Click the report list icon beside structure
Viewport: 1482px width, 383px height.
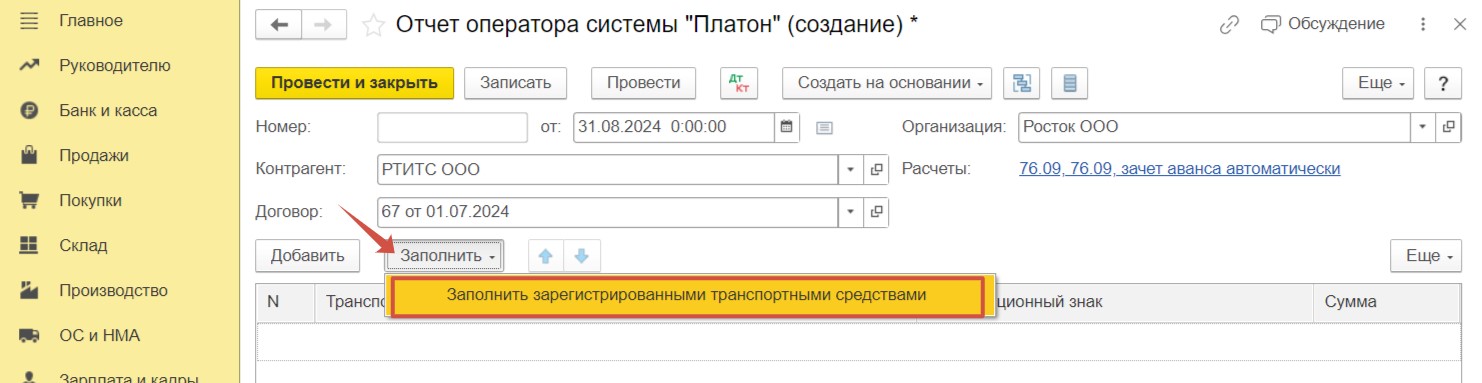click(x=1070, y=83)
